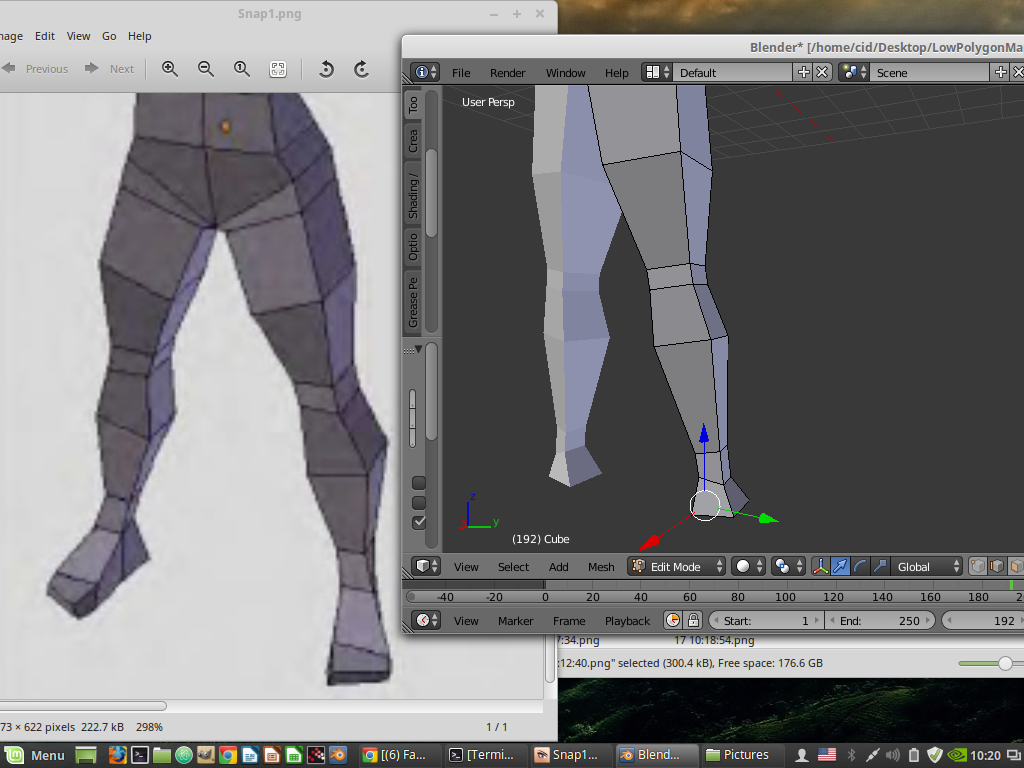Open the Options tab in Blender shelf

point(413,248)
